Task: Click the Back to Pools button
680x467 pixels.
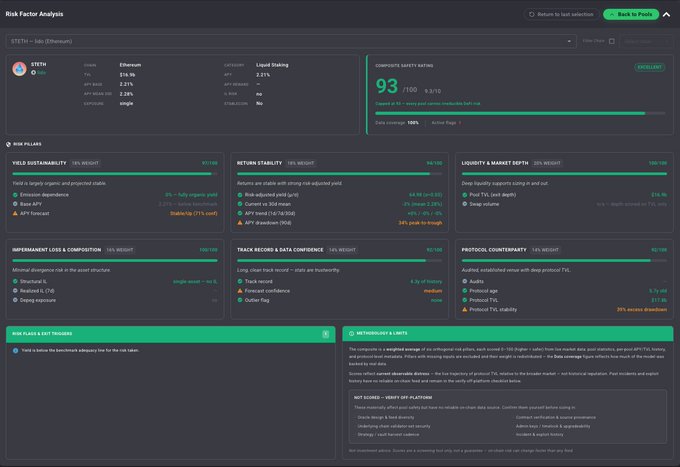Action: (631, 14)
